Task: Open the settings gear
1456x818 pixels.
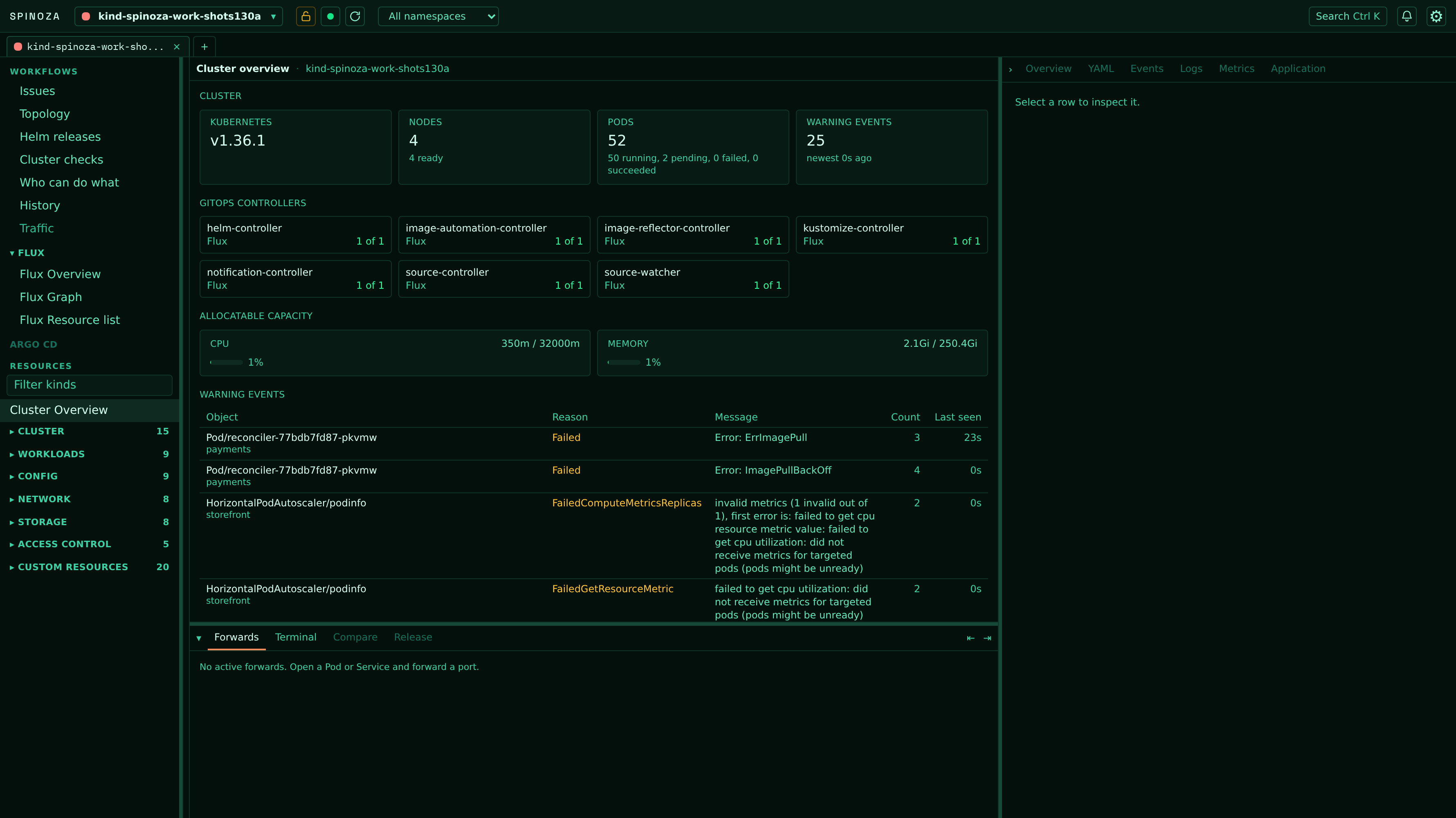Action: 1436,16
